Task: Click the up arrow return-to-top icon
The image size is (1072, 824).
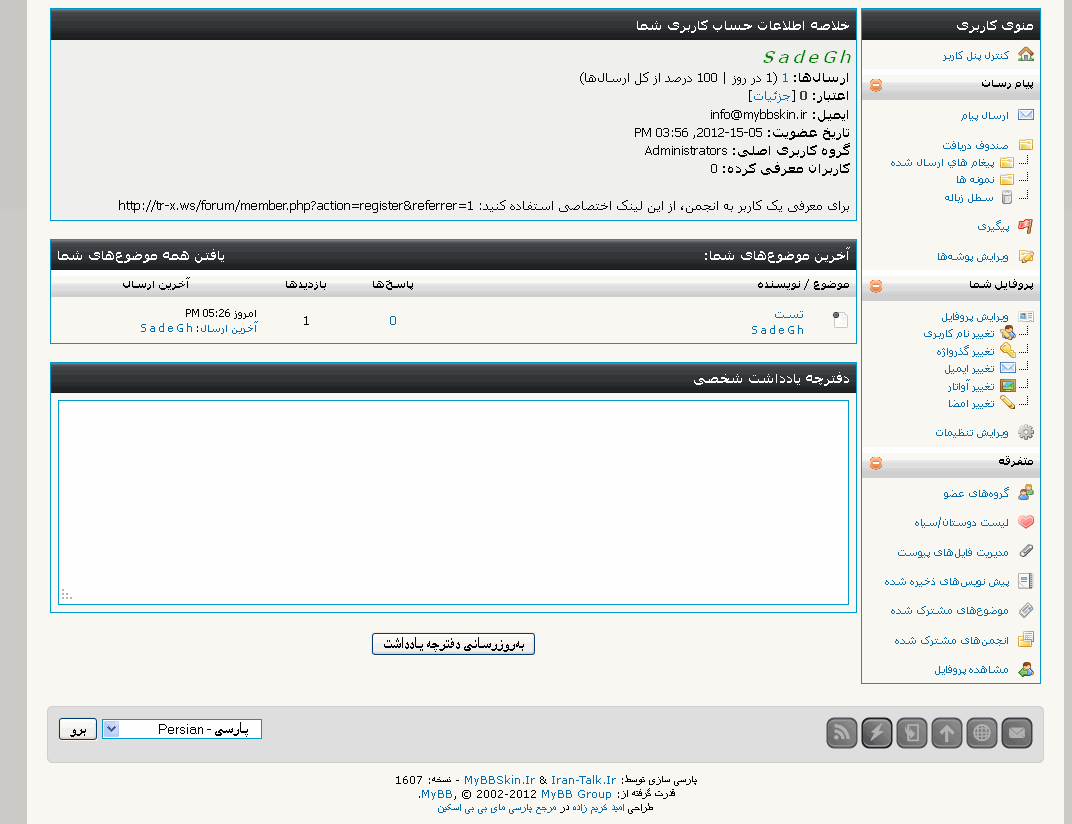Action: click(946, 733)
